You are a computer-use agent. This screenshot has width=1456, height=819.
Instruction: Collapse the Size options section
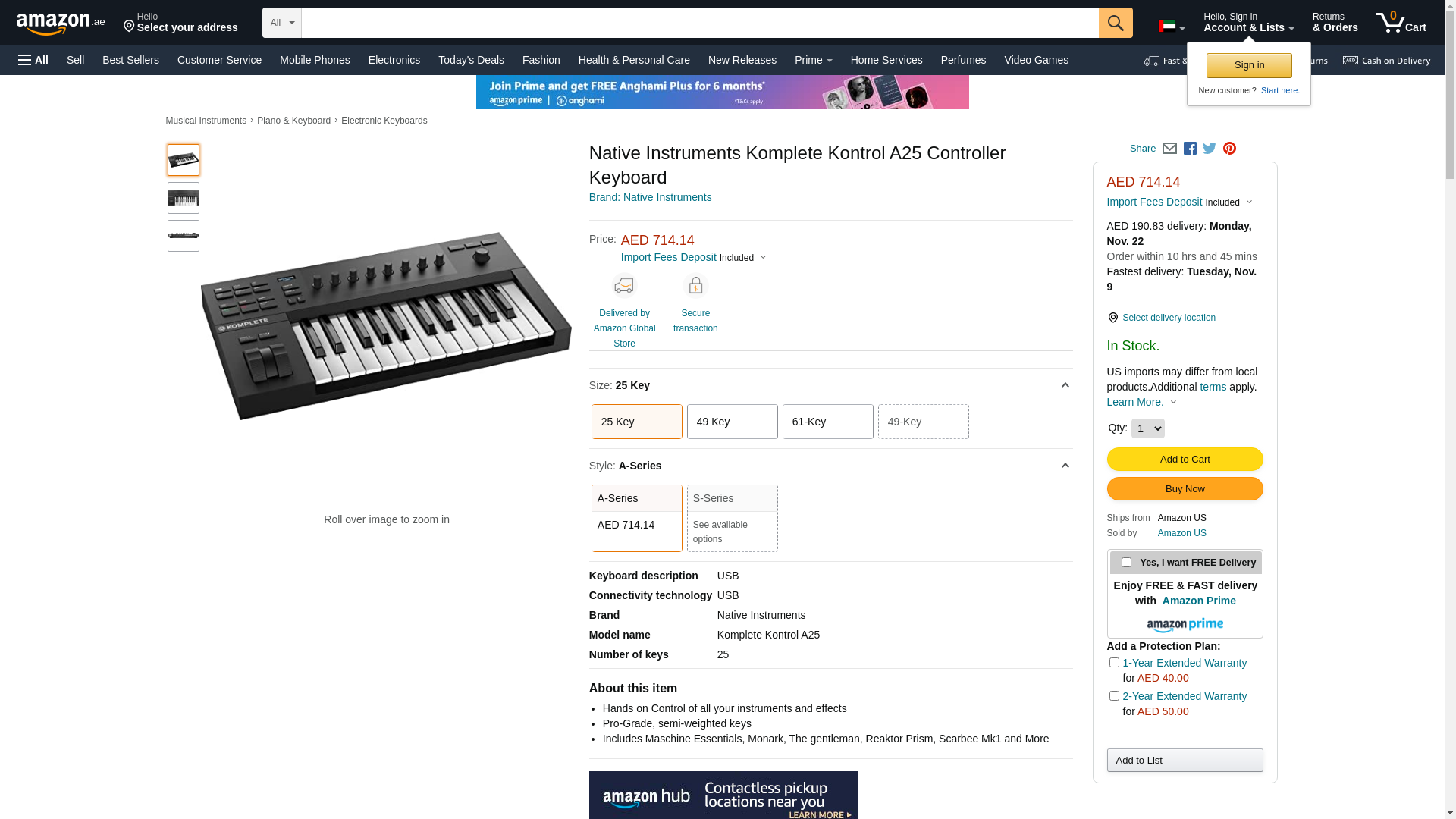click(1065, 385)
